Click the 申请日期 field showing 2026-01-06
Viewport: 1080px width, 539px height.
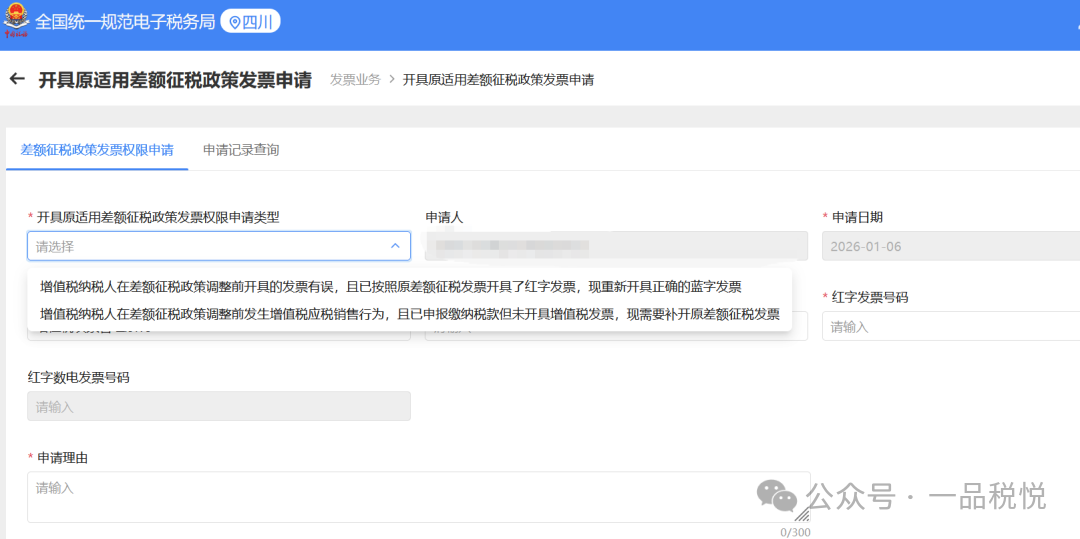[950, 246]
